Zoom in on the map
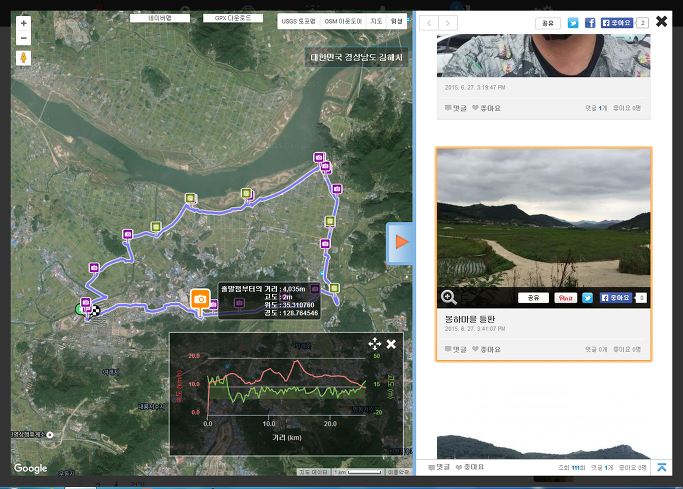Image resolution: width=683 pixels, height=489 pixels. [24, 23]
